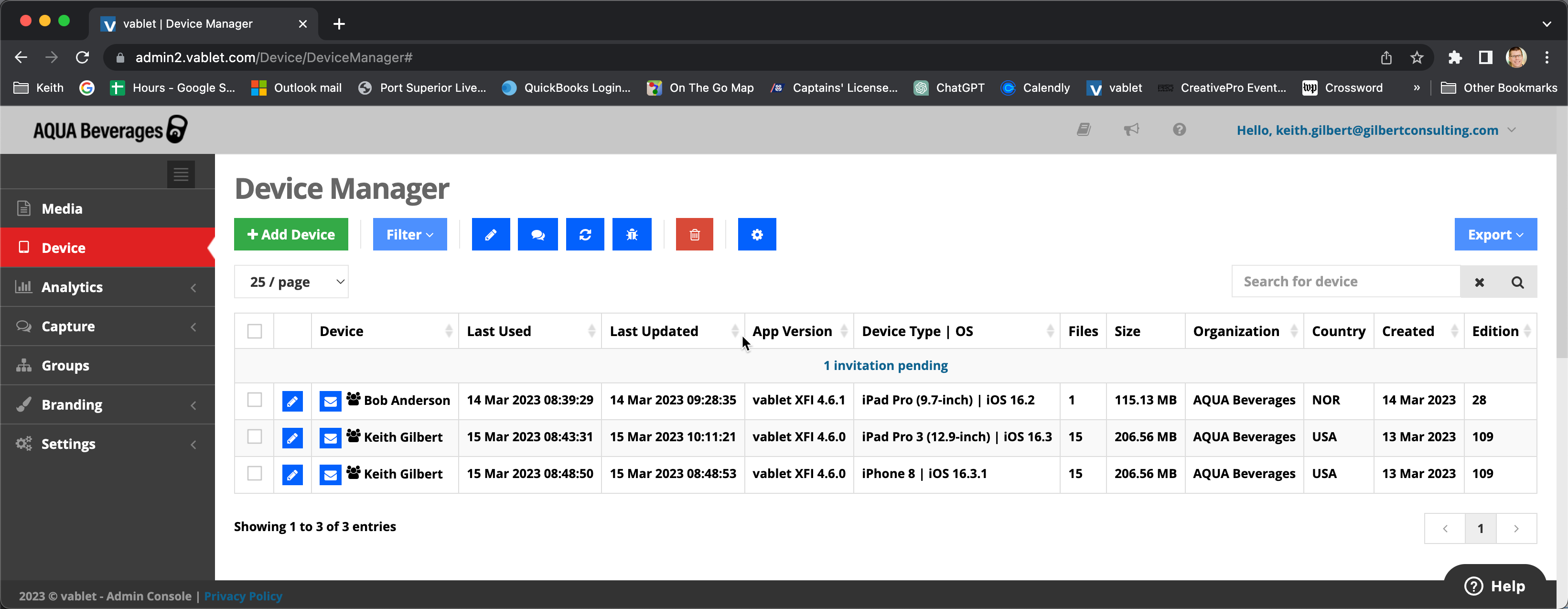
Task: Open the browser three-dot menu
Action: point(1547,57)
